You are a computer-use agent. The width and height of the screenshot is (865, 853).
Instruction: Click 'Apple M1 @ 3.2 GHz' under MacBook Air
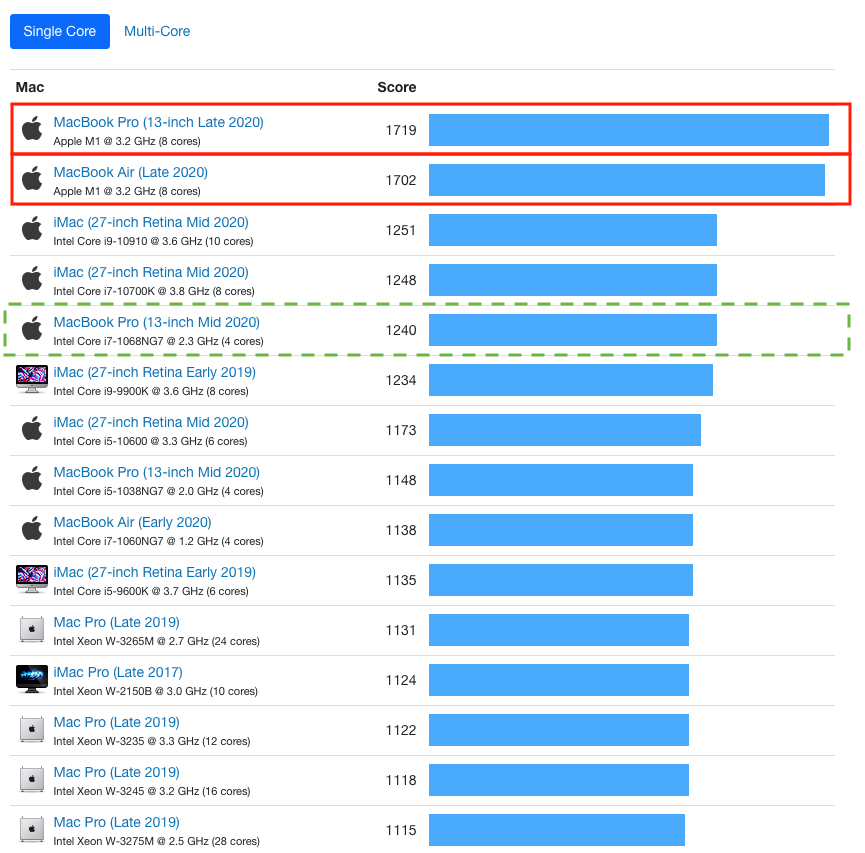click(104, 191)
